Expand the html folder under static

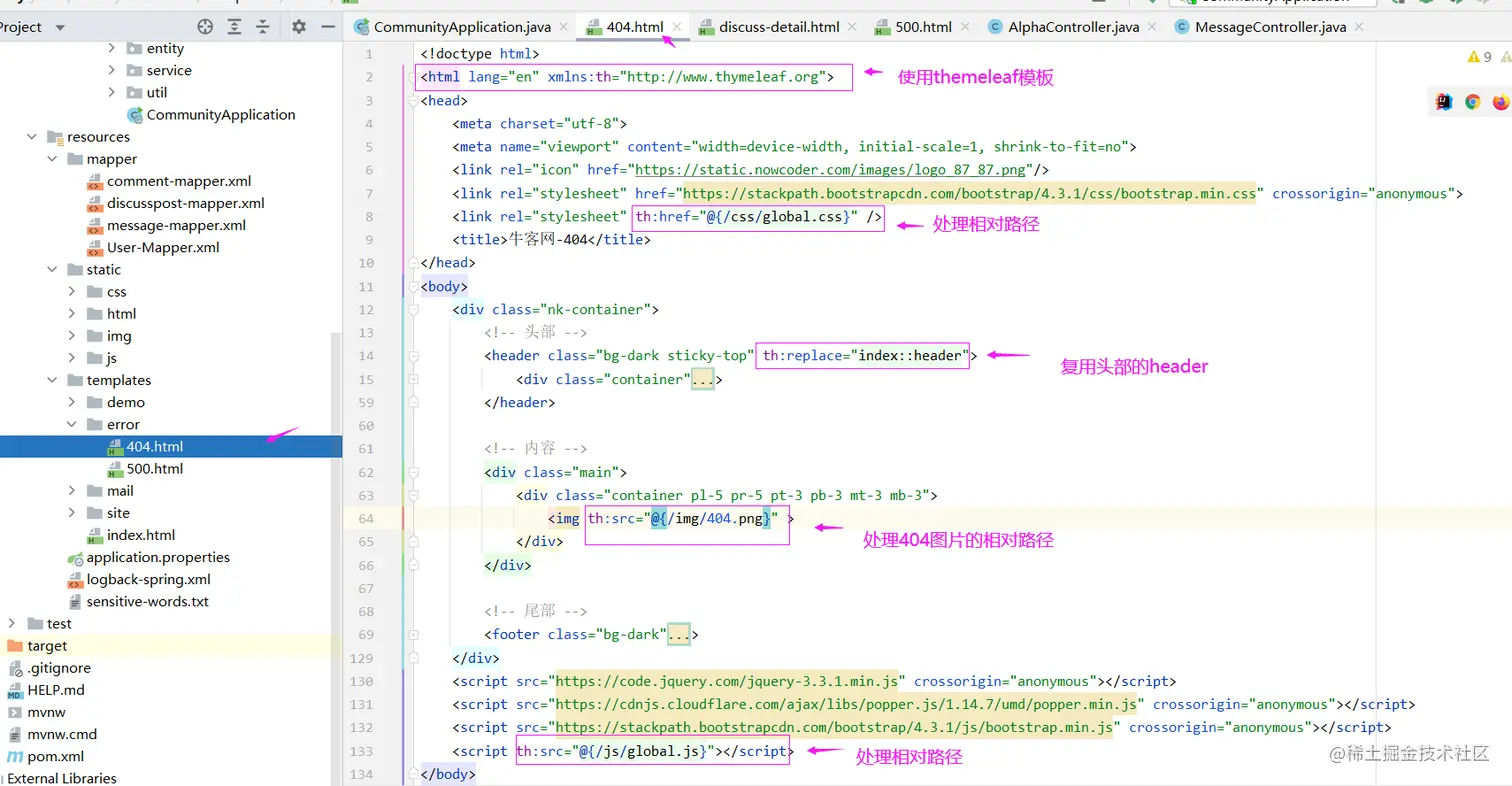click(72, 314)
